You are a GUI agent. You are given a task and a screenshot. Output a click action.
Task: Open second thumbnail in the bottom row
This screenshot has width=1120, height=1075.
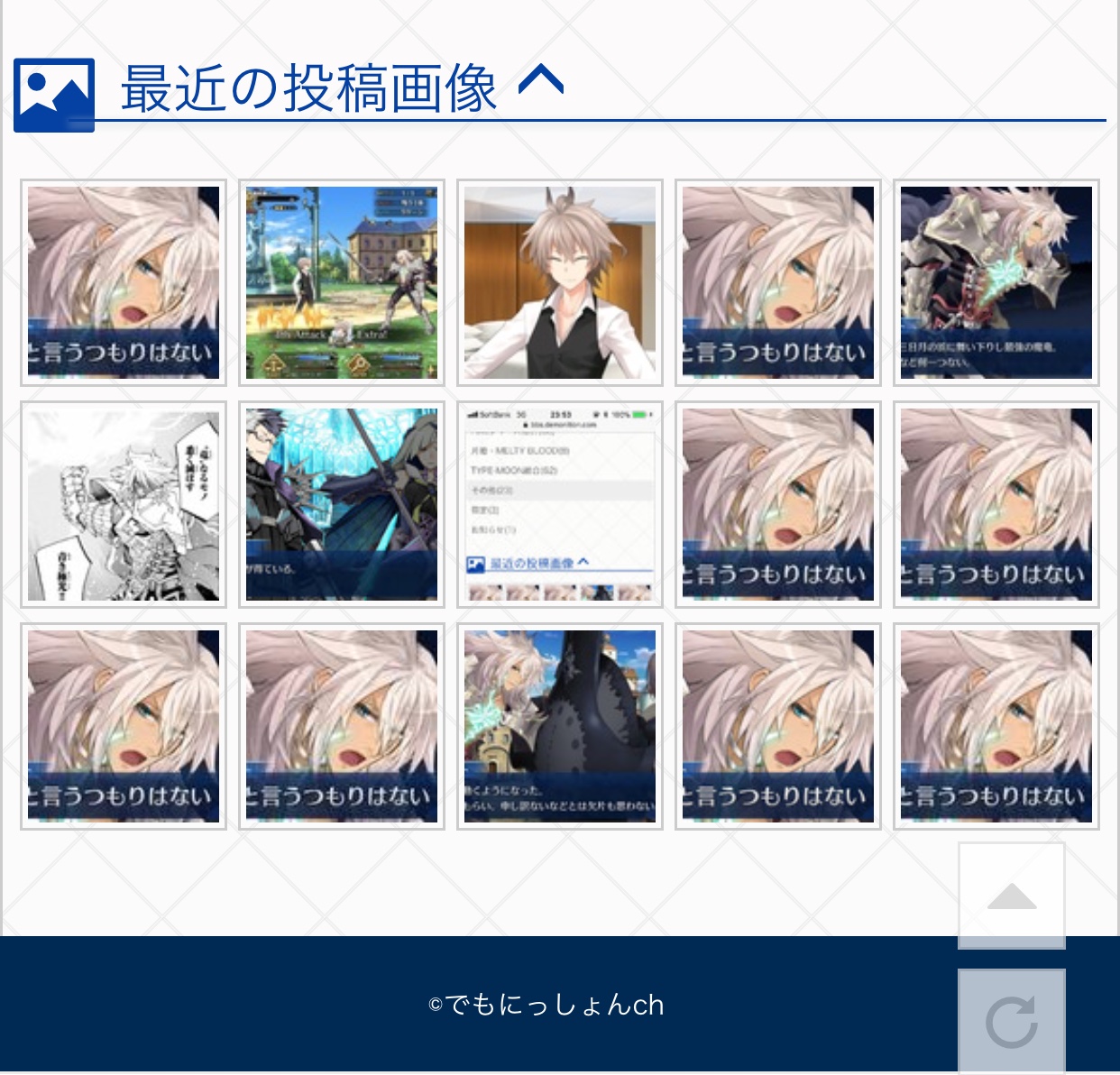click(342, 726)
